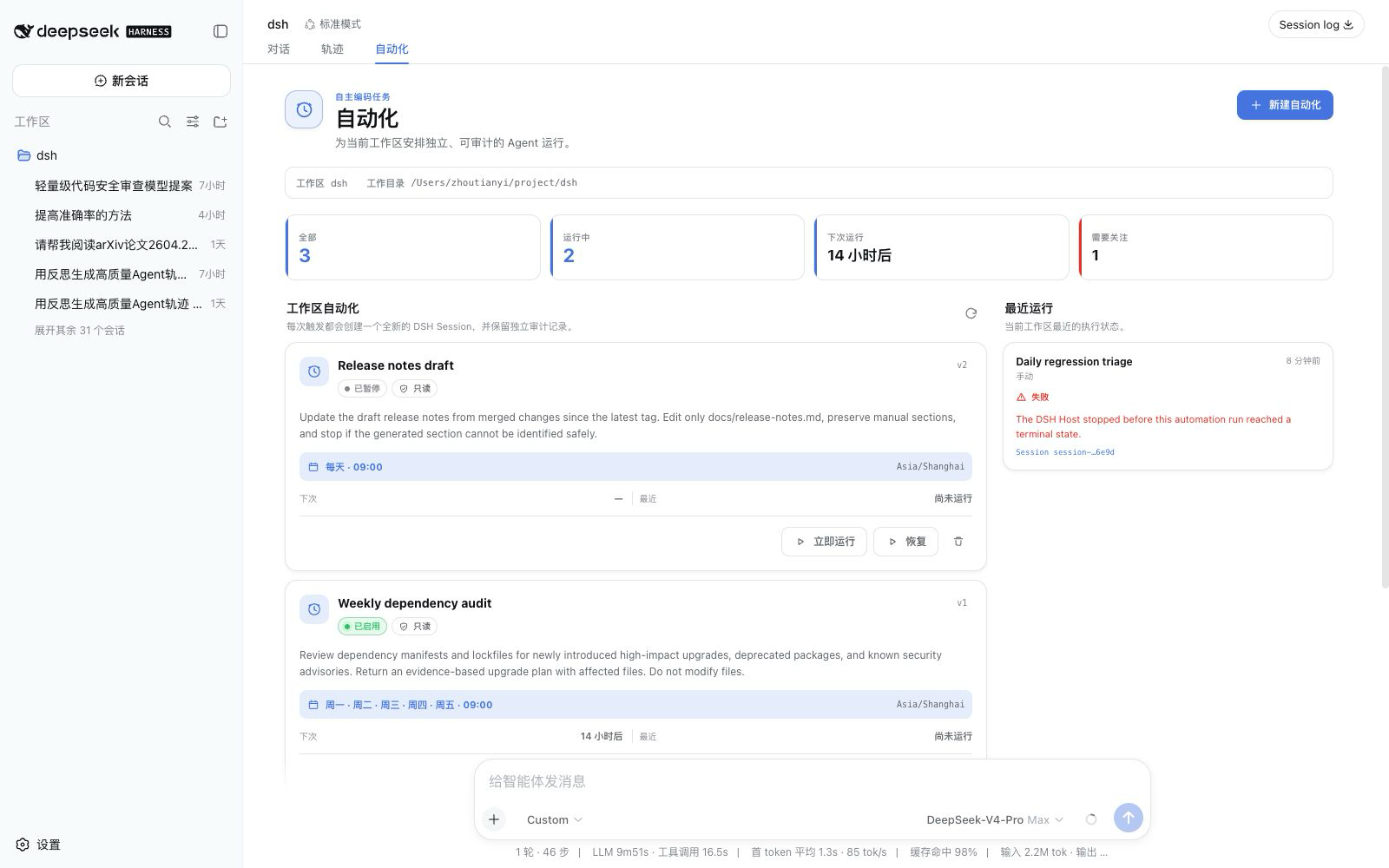Screen dimensions: 1389x868
Task: Click the Weekly dependency audit title
Action: (x=414, y=603)
